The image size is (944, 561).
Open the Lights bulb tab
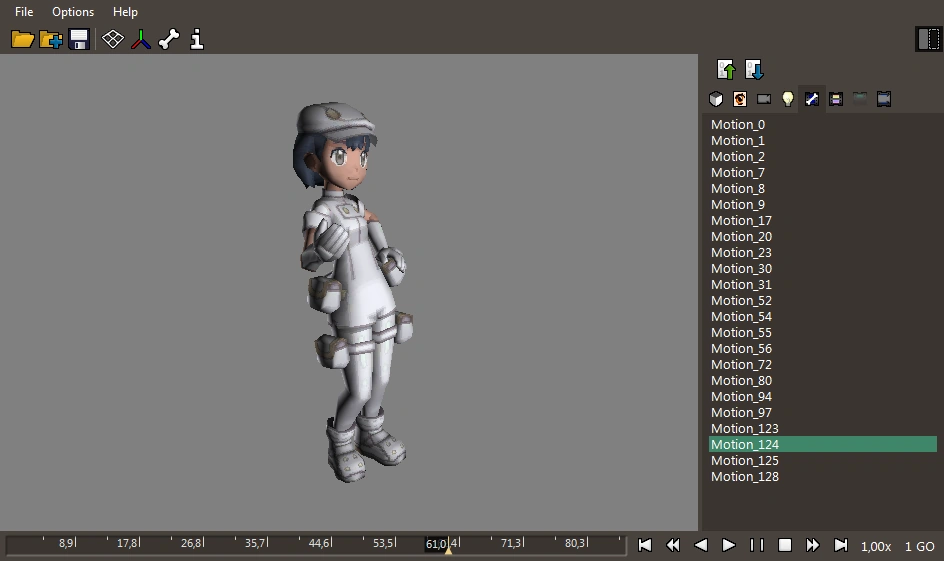788,99
